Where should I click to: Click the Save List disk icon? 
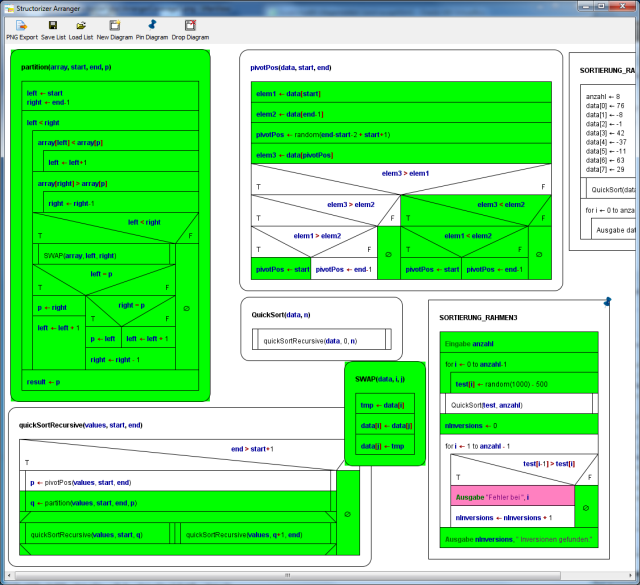pos(53,25)
